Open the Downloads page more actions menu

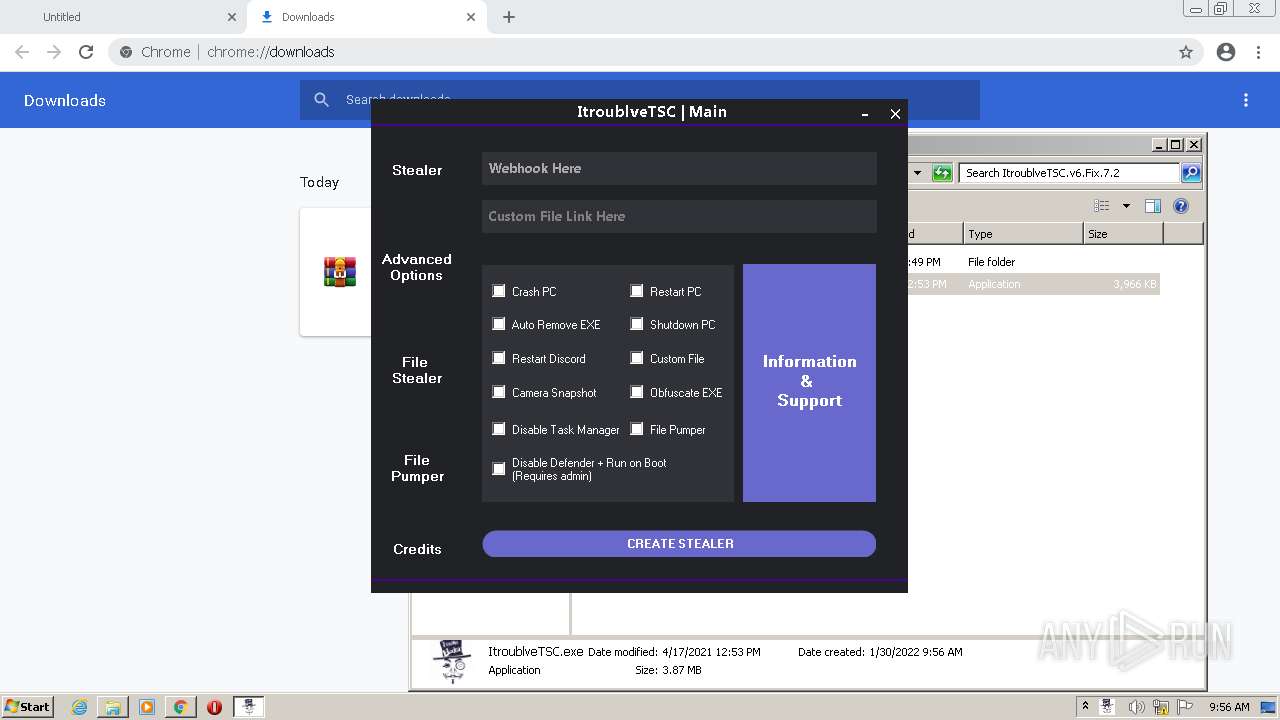tap(1246, 100)
